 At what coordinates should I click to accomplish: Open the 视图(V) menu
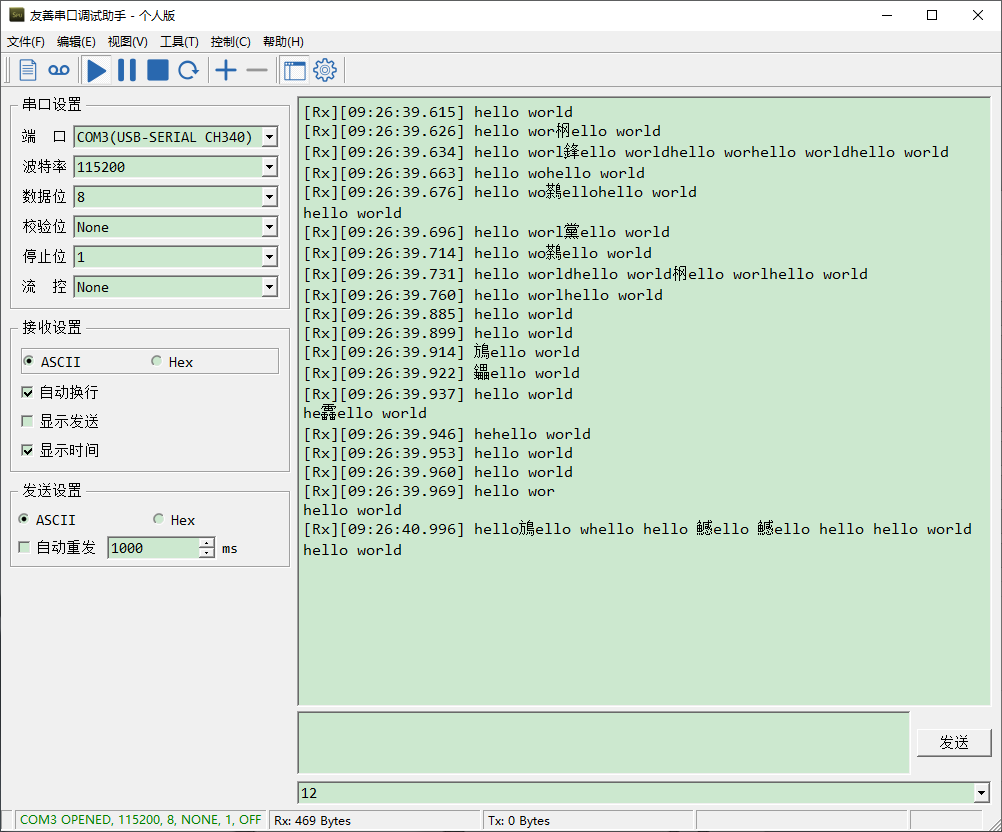128,42
